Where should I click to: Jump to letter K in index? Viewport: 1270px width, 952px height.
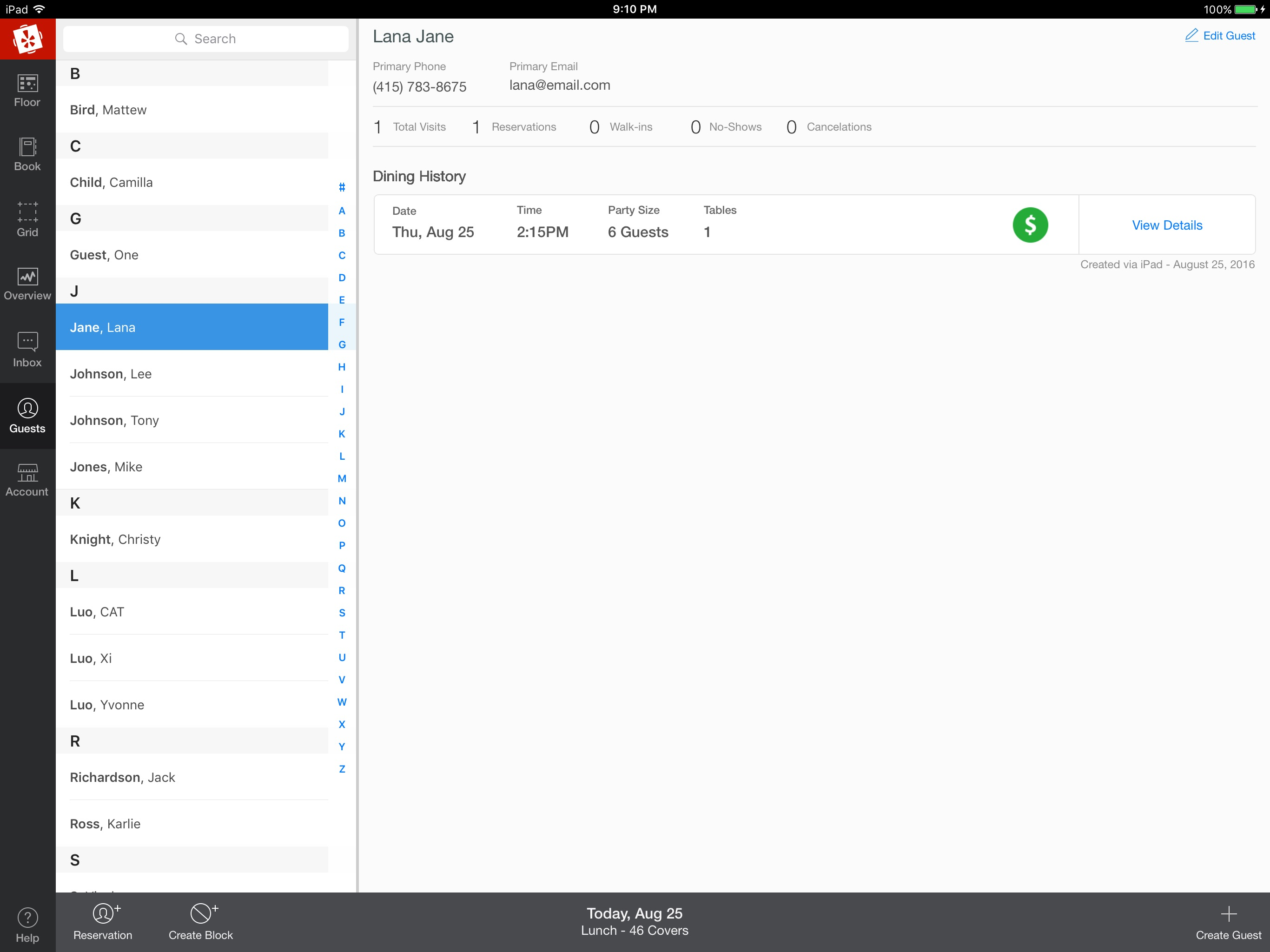click(x=342, y=434)
